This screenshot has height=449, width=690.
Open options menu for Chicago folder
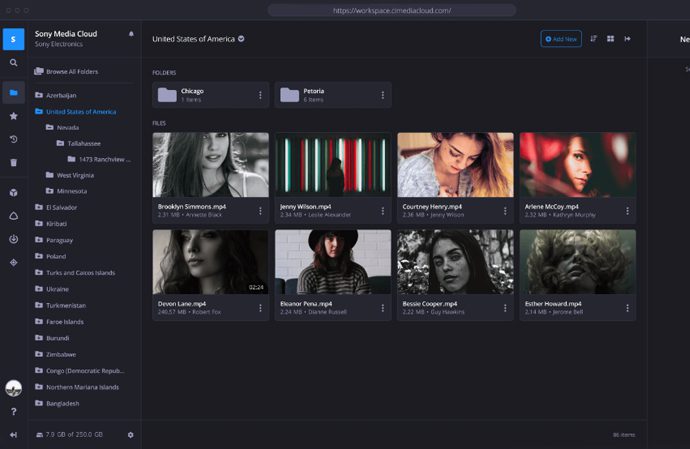tap(260, 95)
